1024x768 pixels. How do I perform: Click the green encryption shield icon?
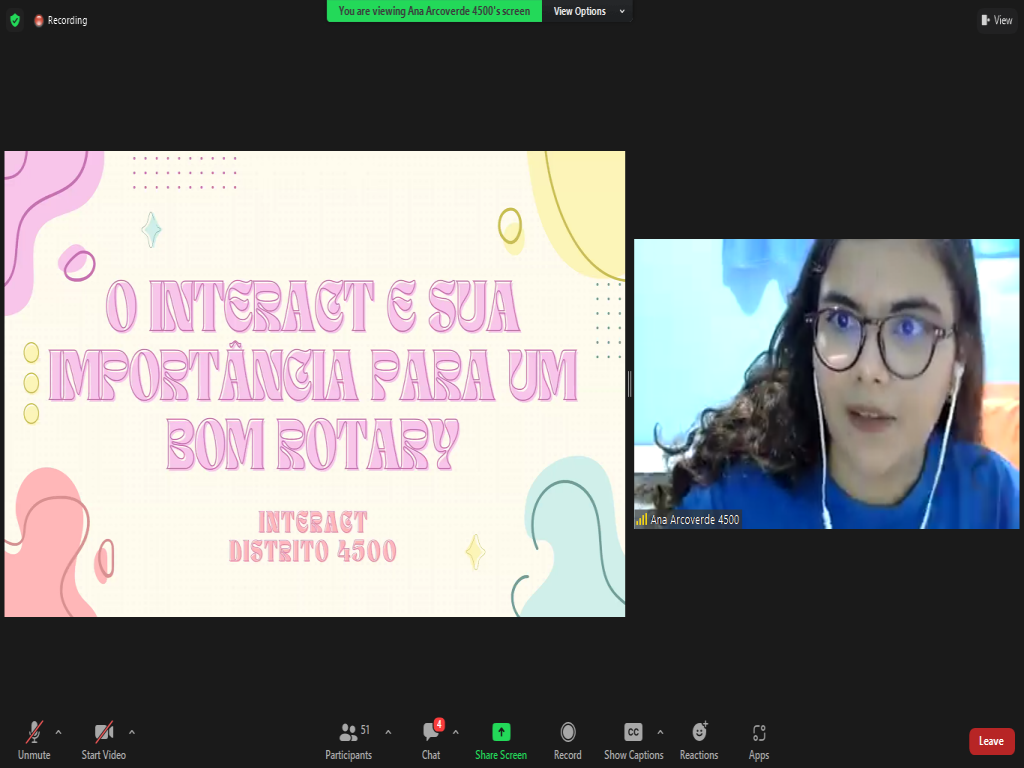15,20
